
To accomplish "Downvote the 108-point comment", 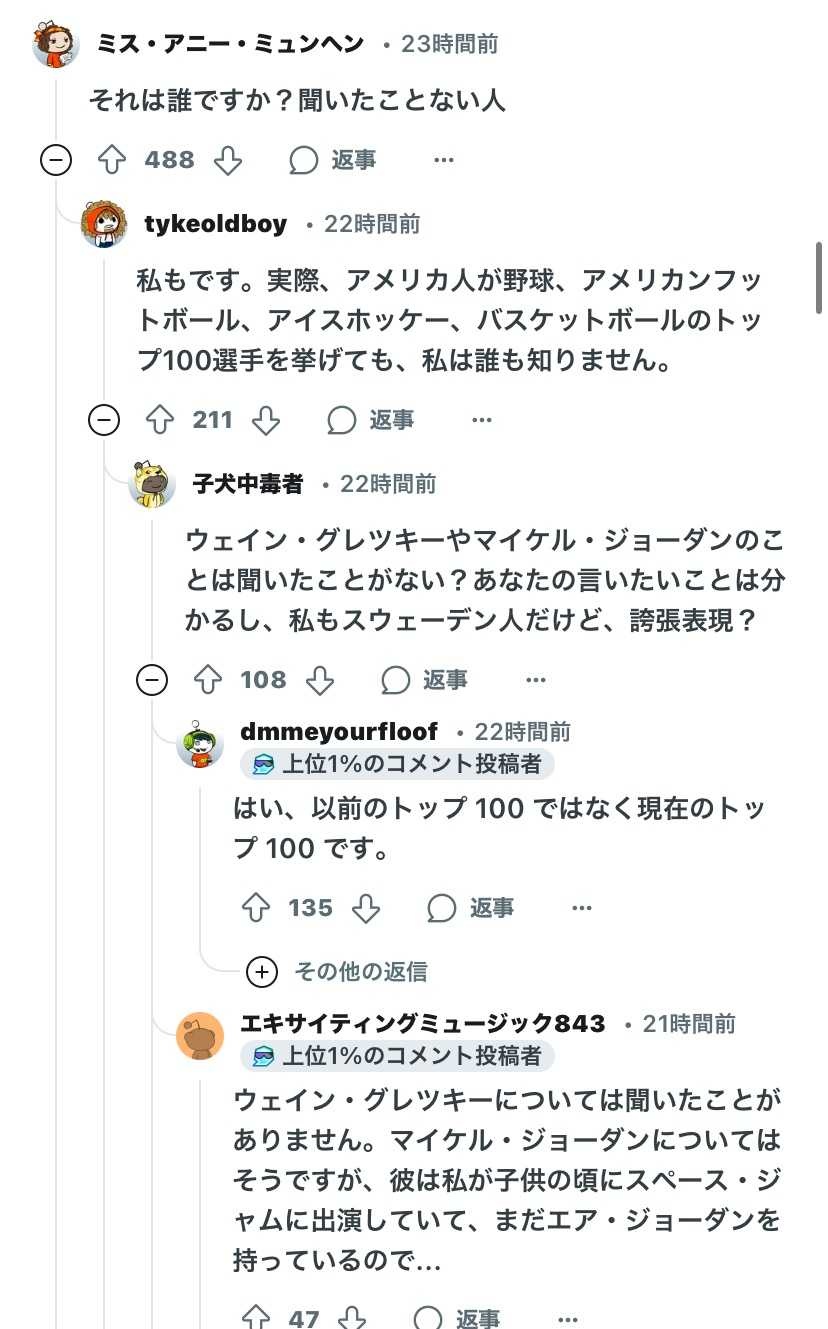I will 319,680.
